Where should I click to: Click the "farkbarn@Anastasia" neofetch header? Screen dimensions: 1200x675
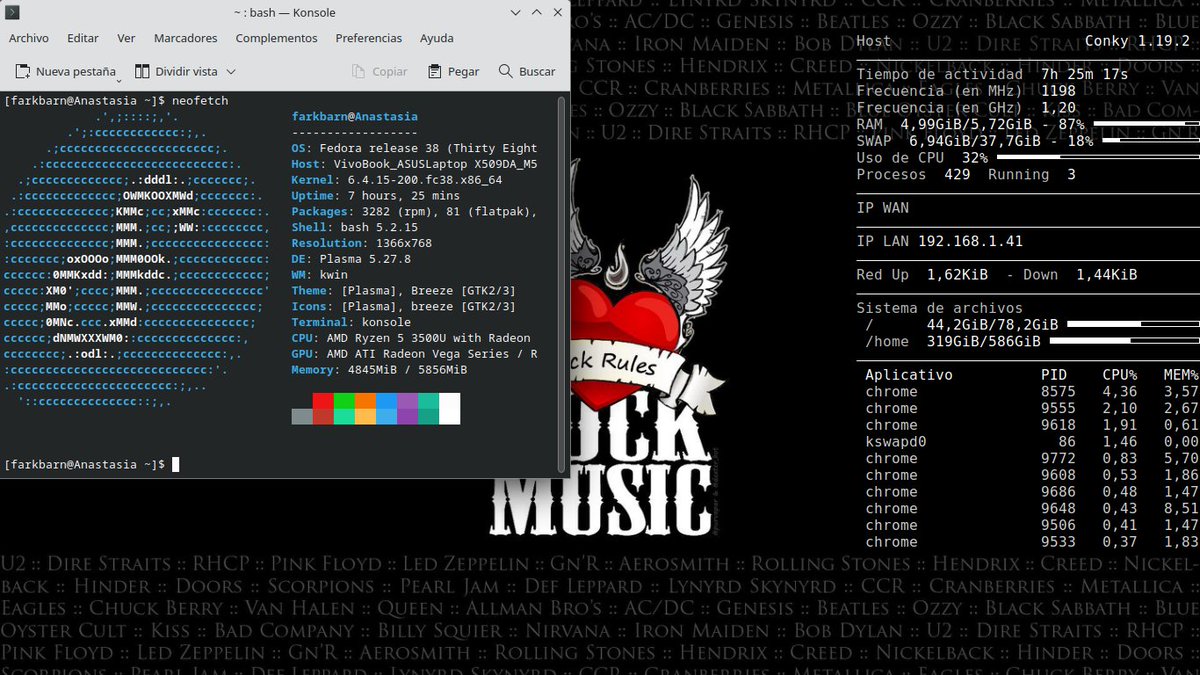[x=355, y=117]
